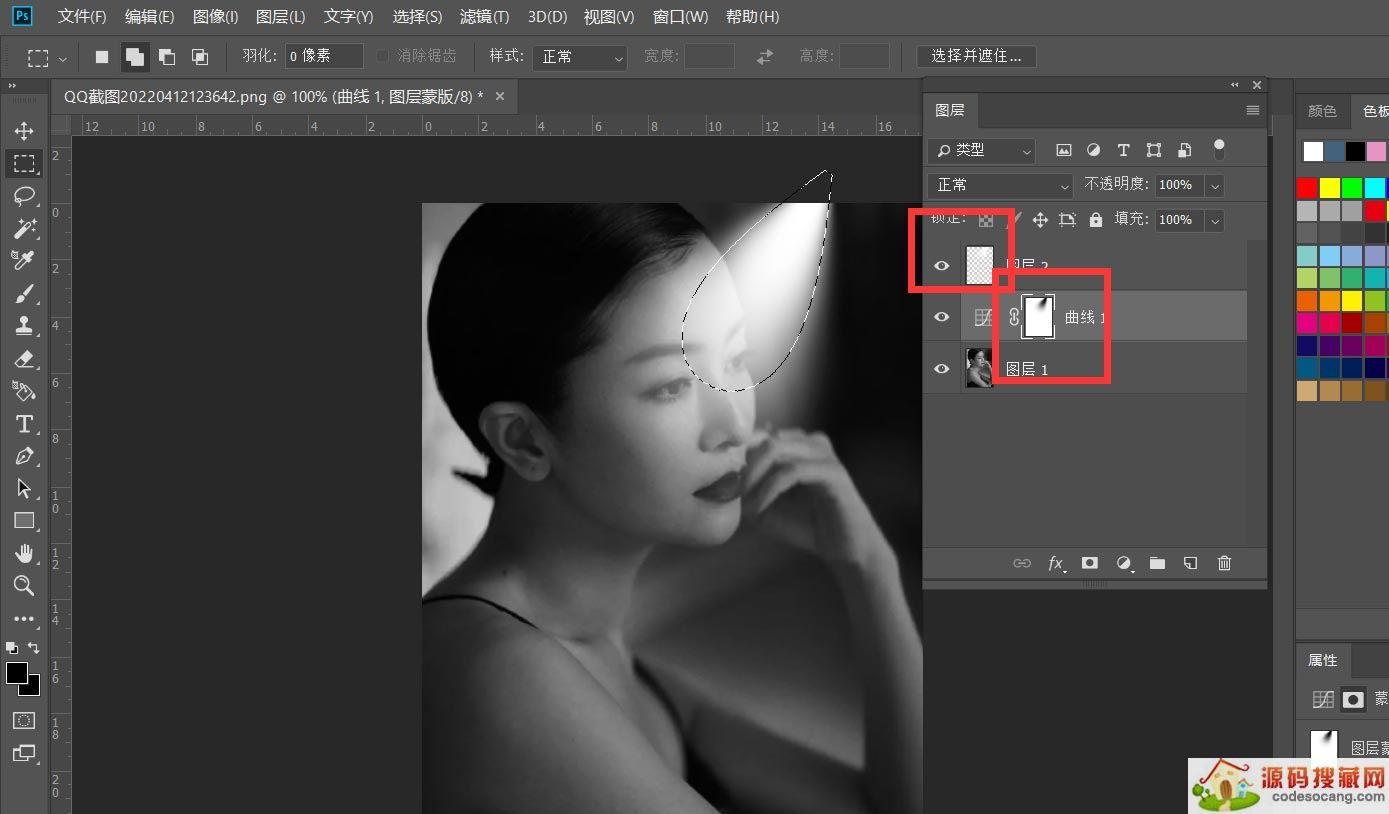This screenshot has height=814, width=1389.
Task: Select the Brush tool
Action: tap(24, 293)
